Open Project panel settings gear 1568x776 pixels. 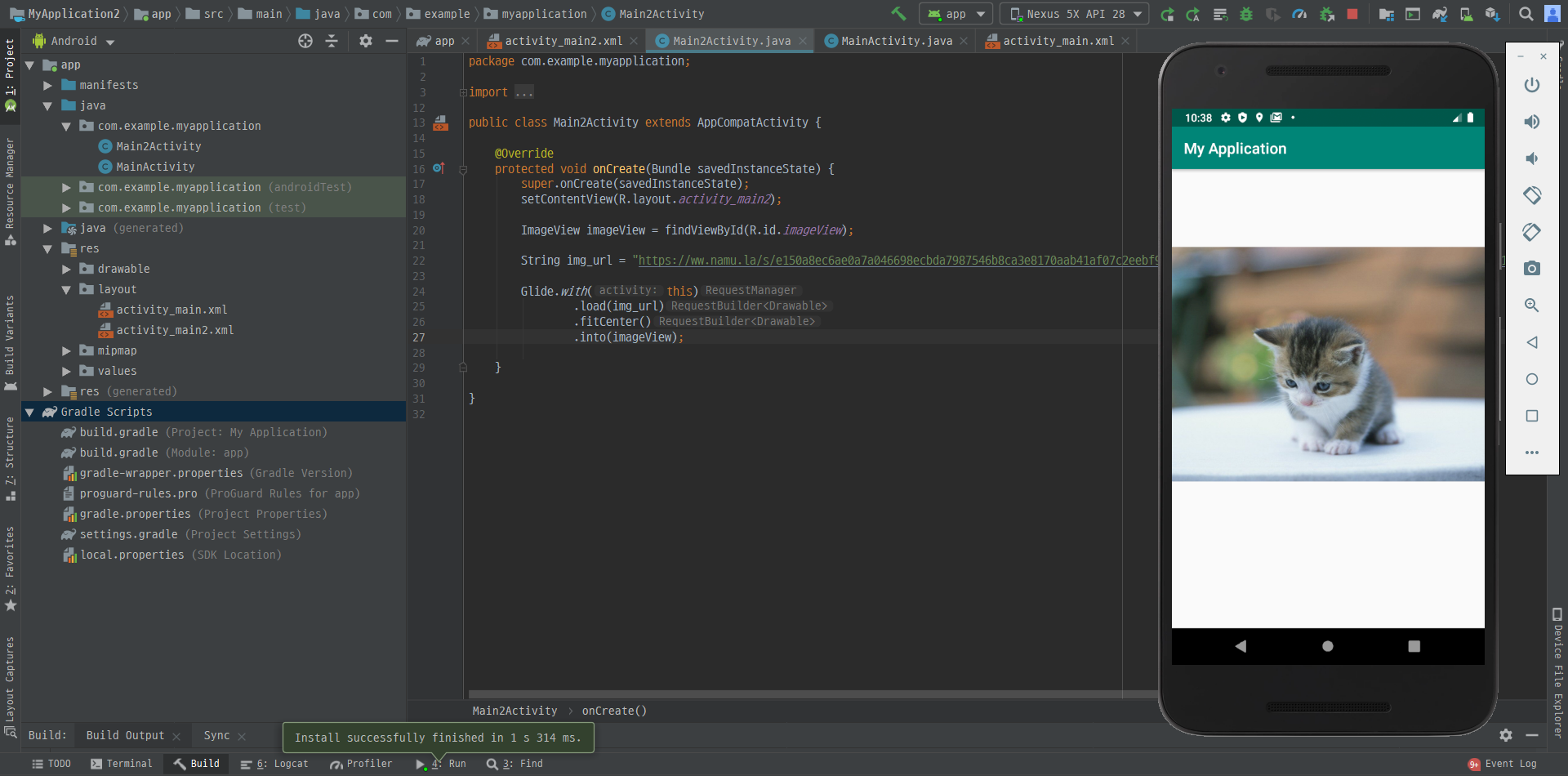(x=366, y=41)
